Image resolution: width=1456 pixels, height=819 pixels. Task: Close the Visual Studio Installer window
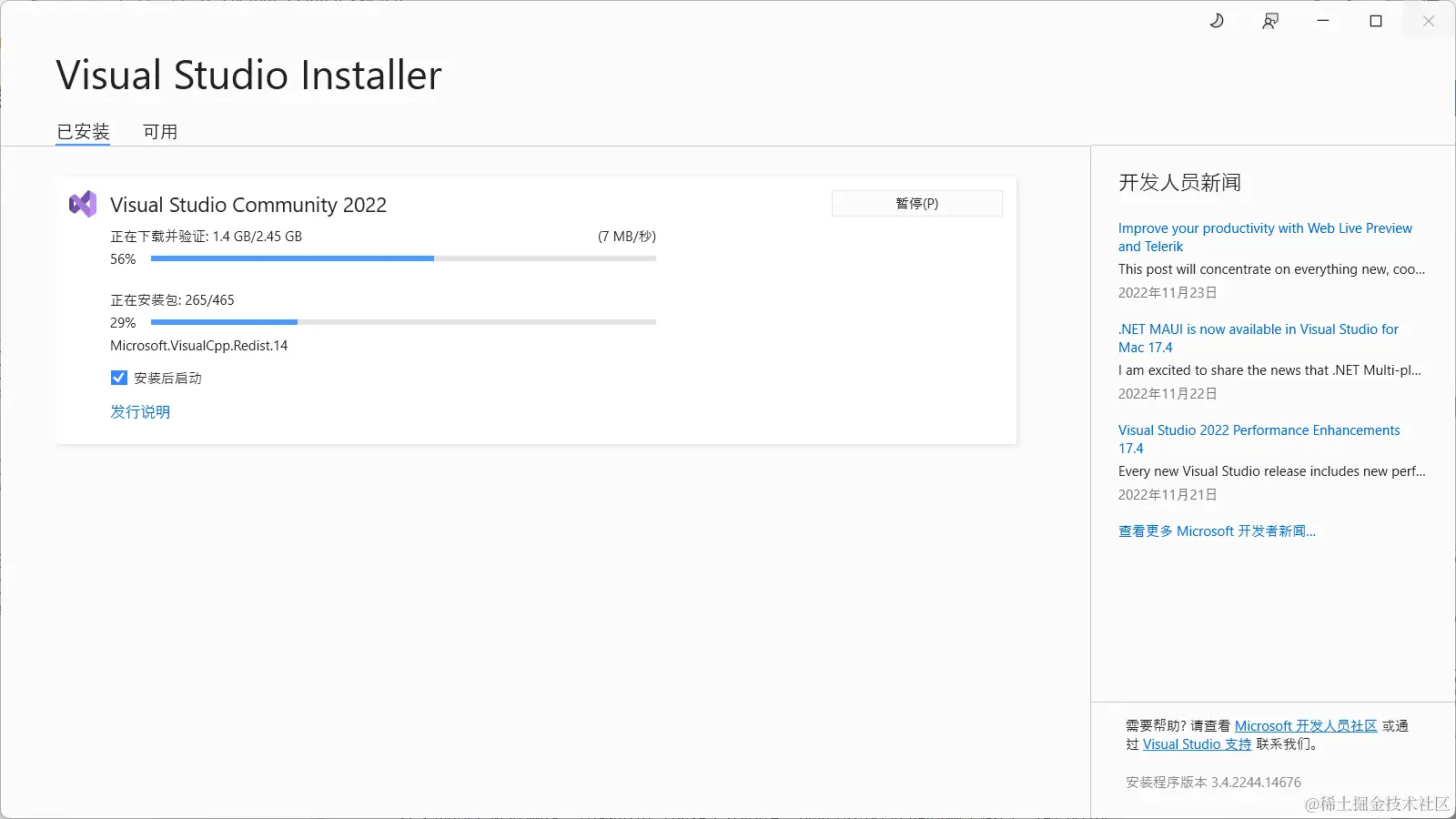pos(1429,21)
